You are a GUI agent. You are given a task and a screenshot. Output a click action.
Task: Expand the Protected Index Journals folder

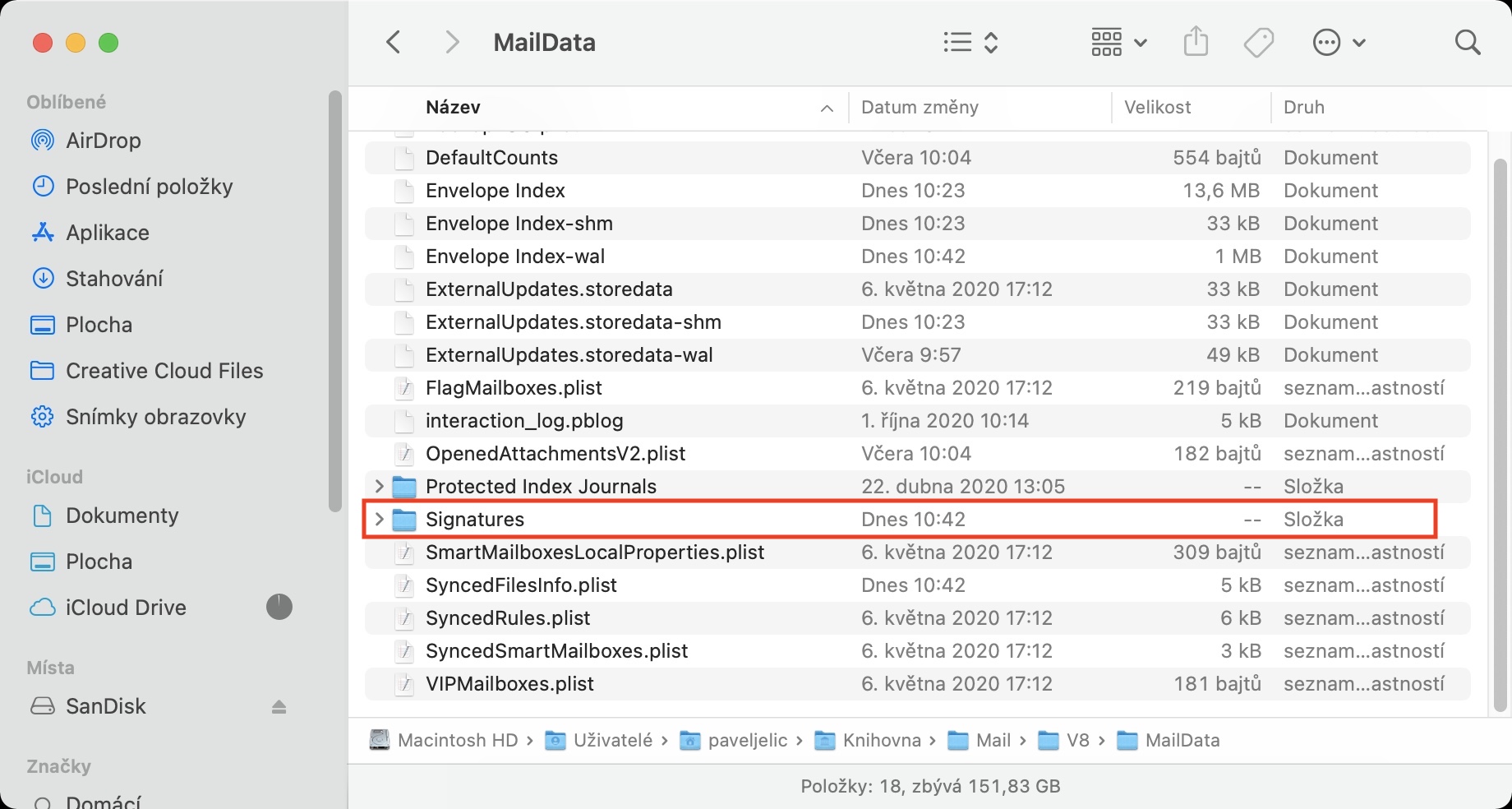[x=380, y=487]
